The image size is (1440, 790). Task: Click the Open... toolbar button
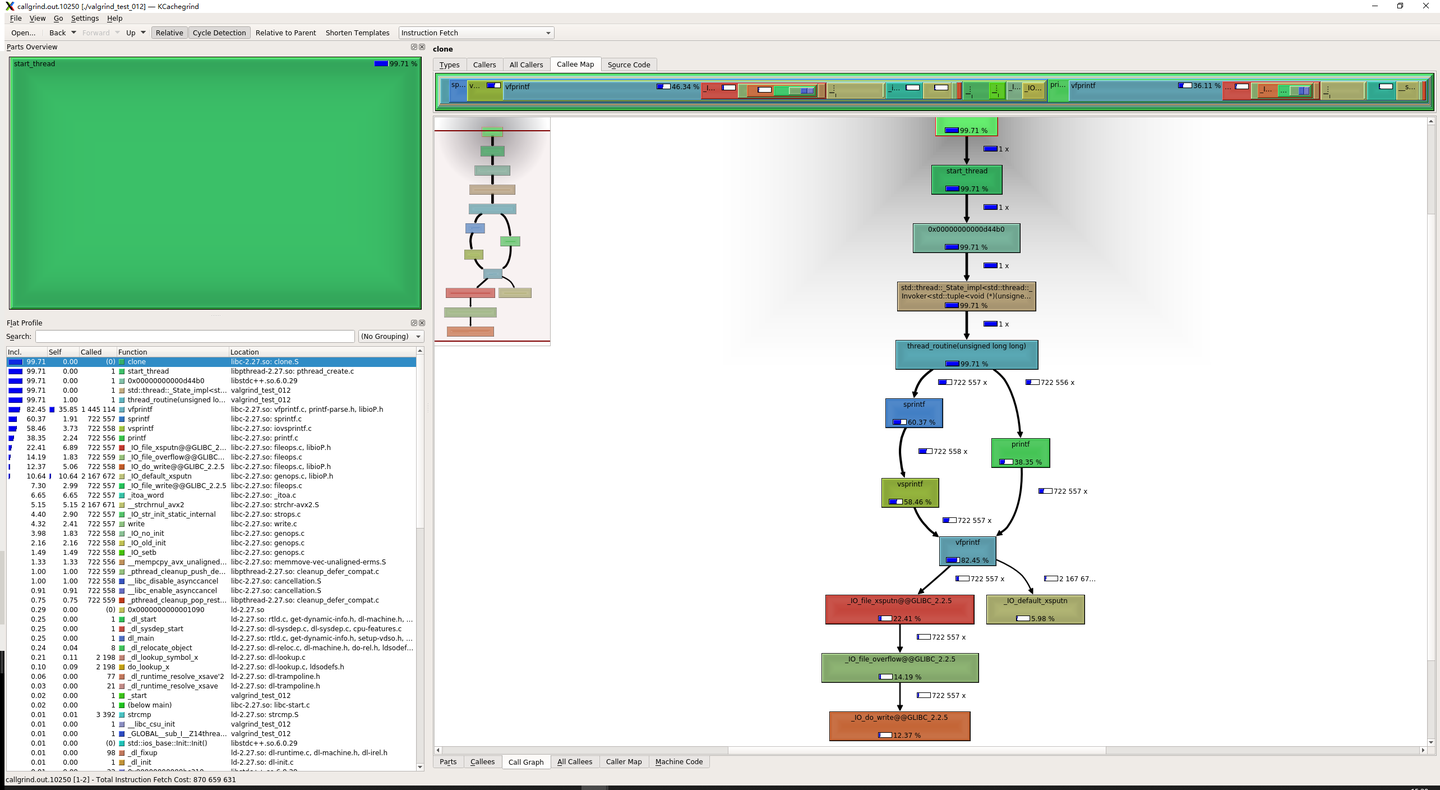[23, 33]
